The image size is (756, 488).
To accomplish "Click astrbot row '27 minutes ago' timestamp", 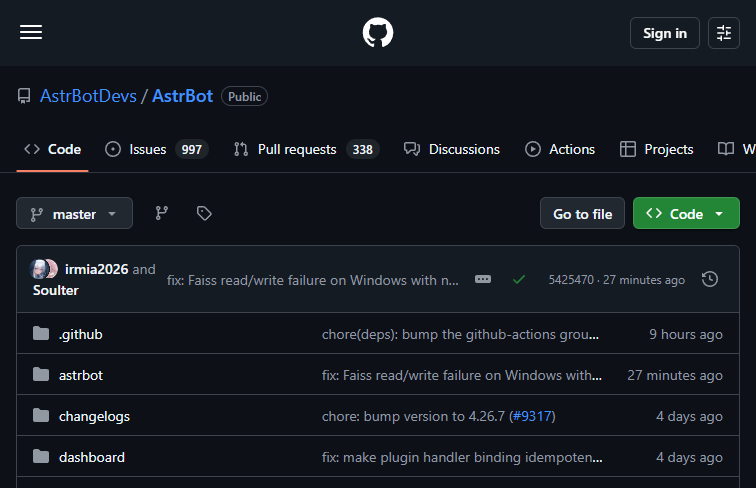I will click(x=675, y=375).
